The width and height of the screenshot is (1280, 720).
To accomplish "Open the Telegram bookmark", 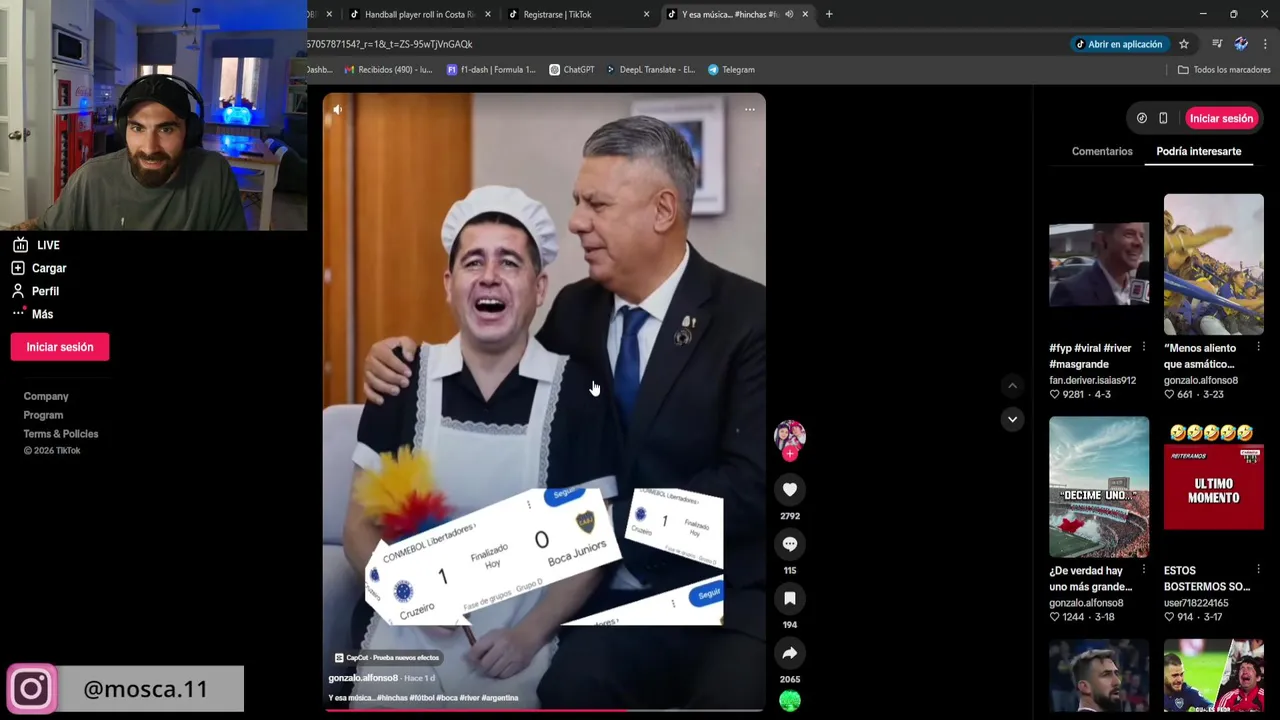I will coord(731,70).
